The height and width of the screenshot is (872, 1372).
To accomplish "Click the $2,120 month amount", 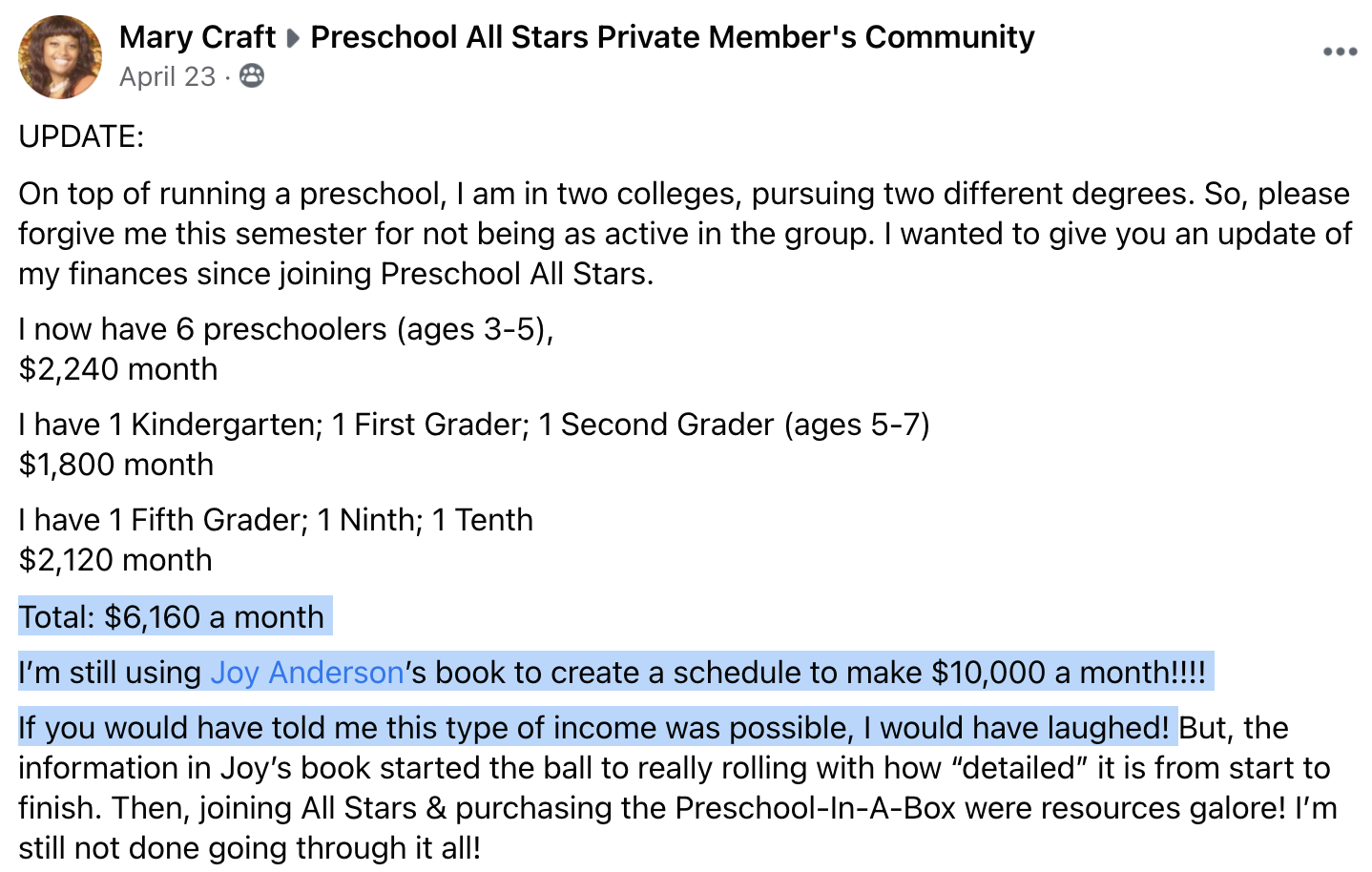I will 115,560.
